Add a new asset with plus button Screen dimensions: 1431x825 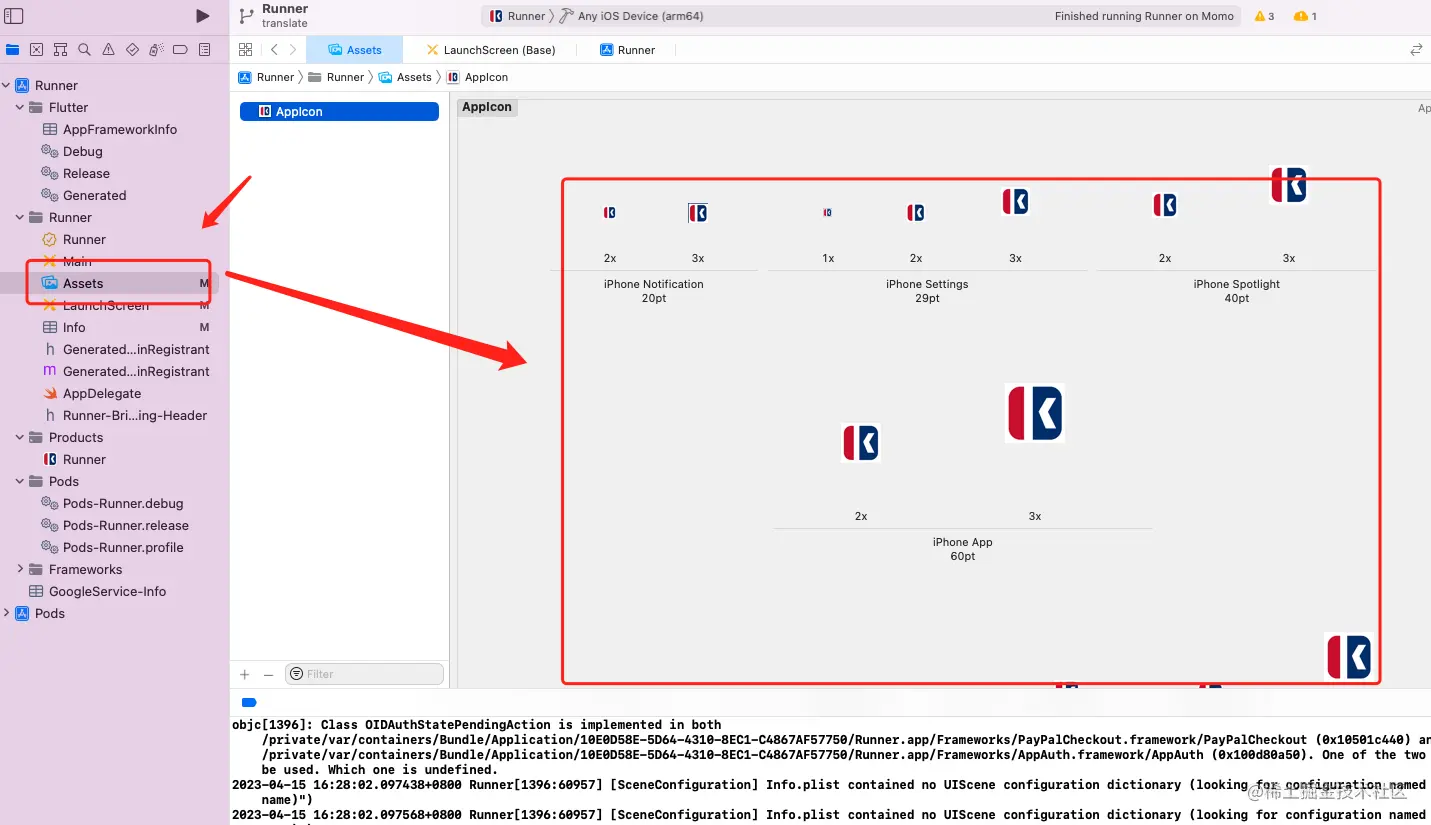[245, 675]
